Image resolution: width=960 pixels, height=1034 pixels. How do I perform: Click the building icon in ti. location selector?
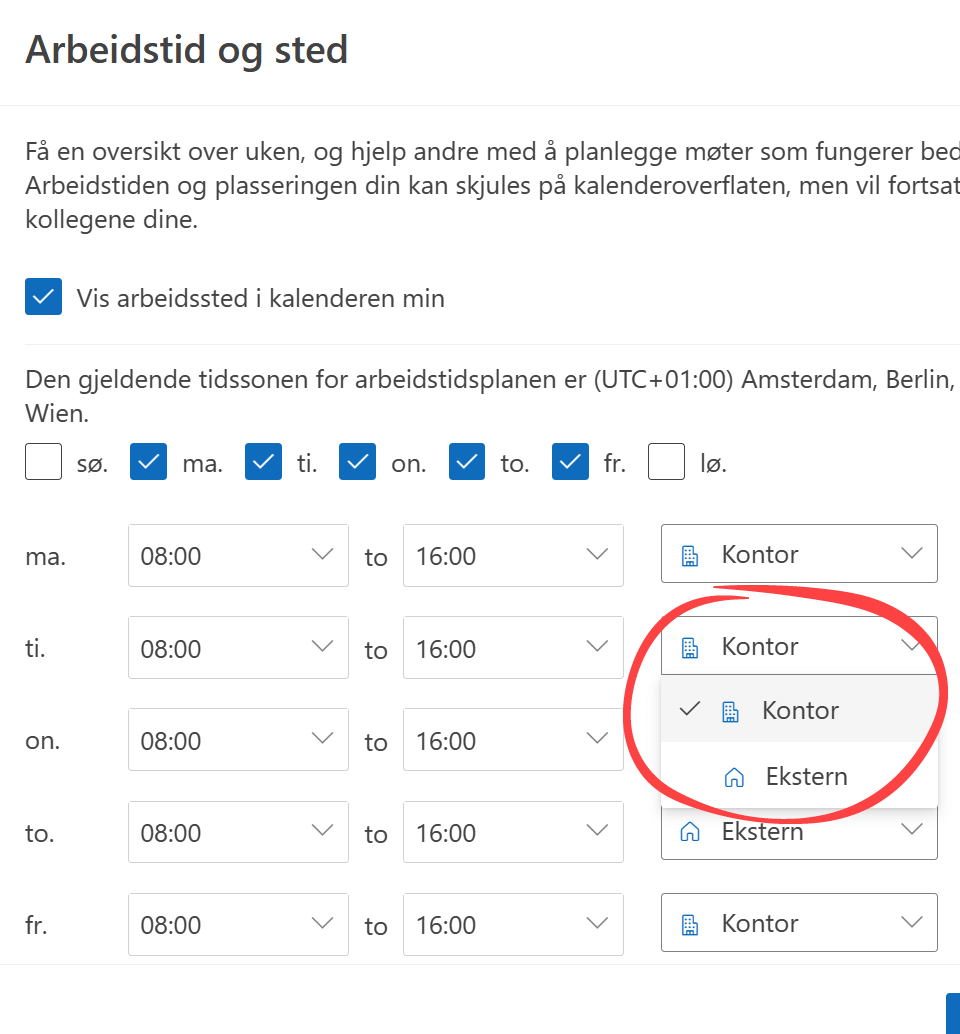pos(691,646)
